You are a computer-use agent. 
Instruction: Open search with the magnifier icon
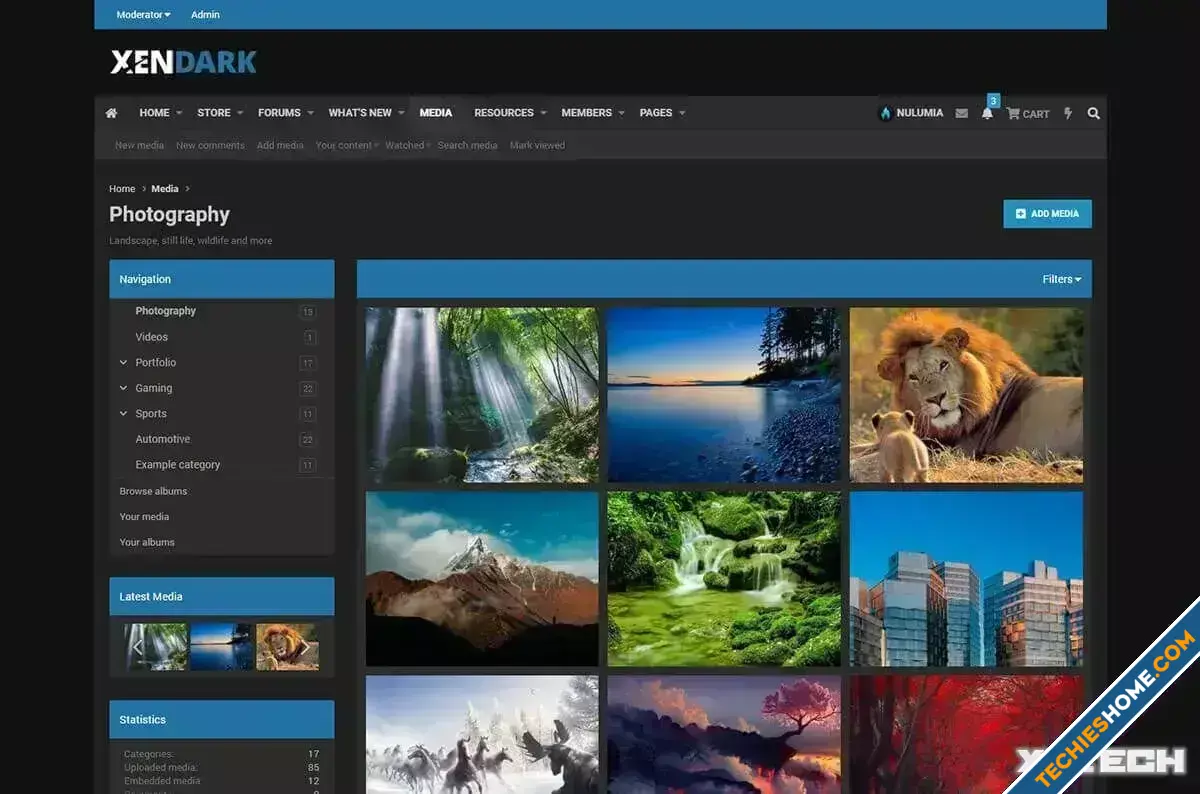pyautogui.click(x=1093, y=114)
